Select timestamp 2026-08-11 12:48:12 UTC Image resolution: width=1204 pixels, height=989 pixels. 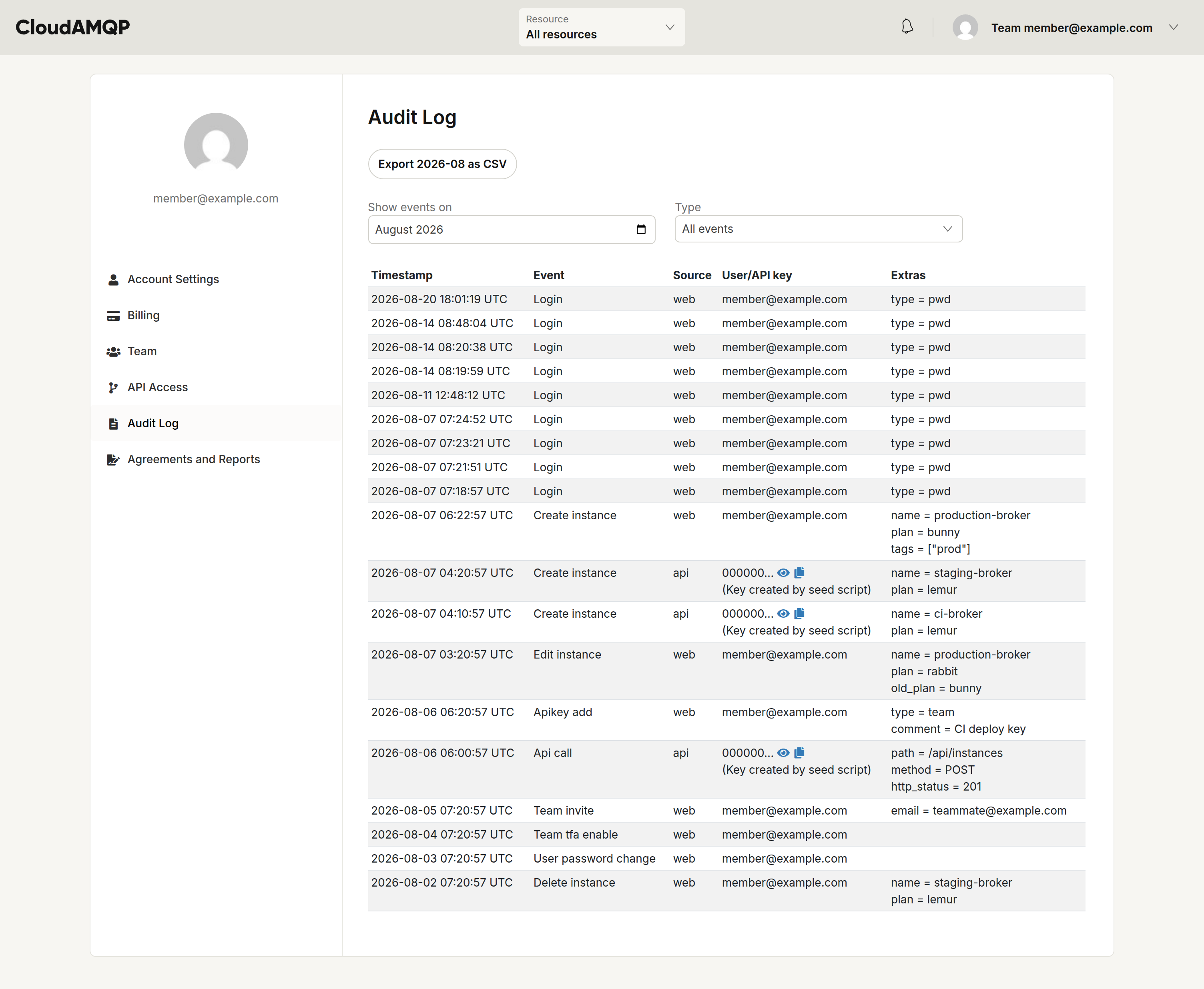click(437, 395)
